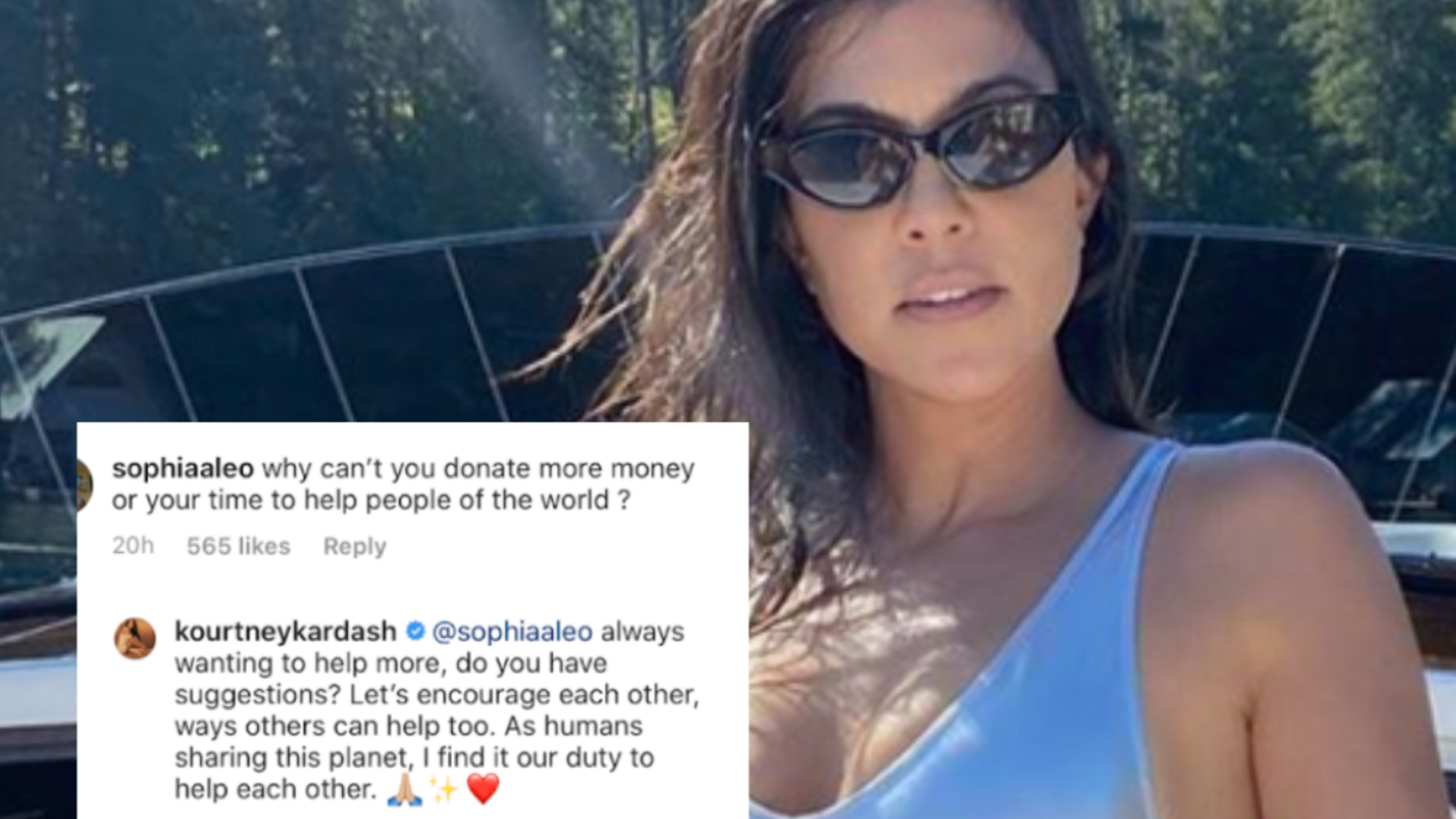
Task: Click the red heart emoji
Action: (482, 790)
